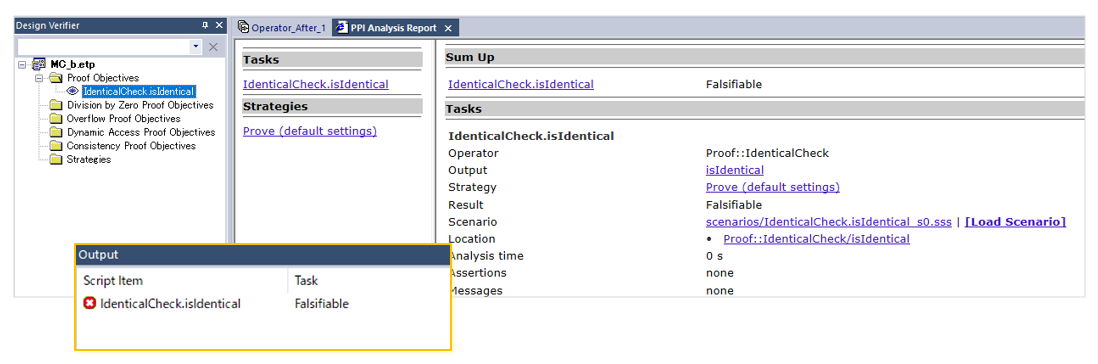Click the red error icon in Output panel
The image size is (1098, 364).
click(90, 304)
